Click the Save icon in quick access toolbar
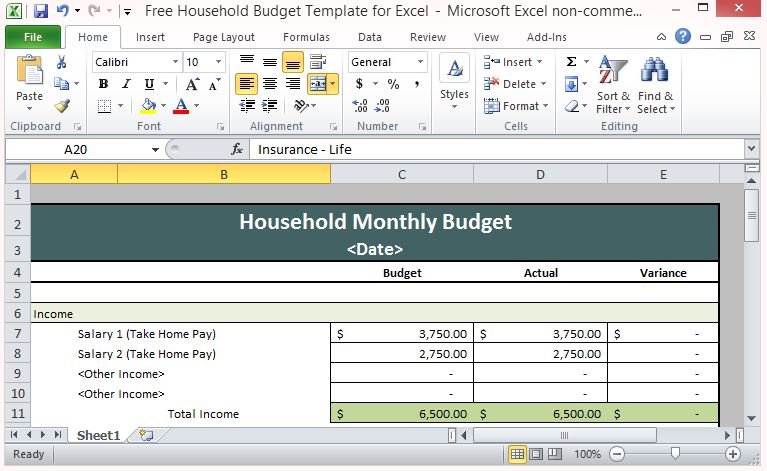The image size is (767, 471). pyautogui.click(x=41, y=11)
